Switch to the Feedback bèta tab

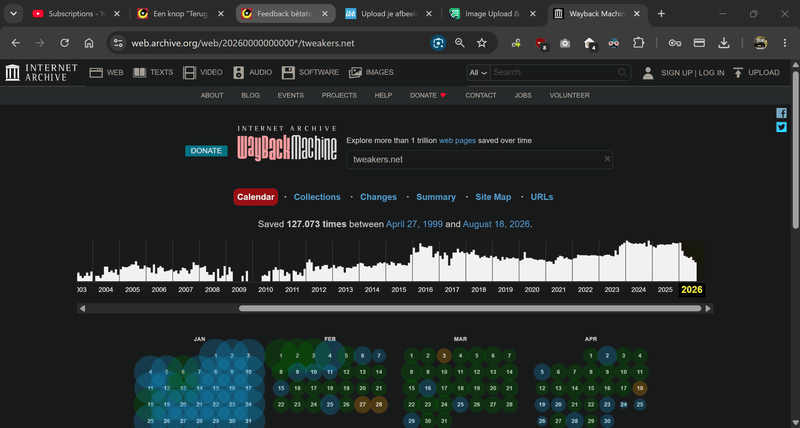(286, 14)
